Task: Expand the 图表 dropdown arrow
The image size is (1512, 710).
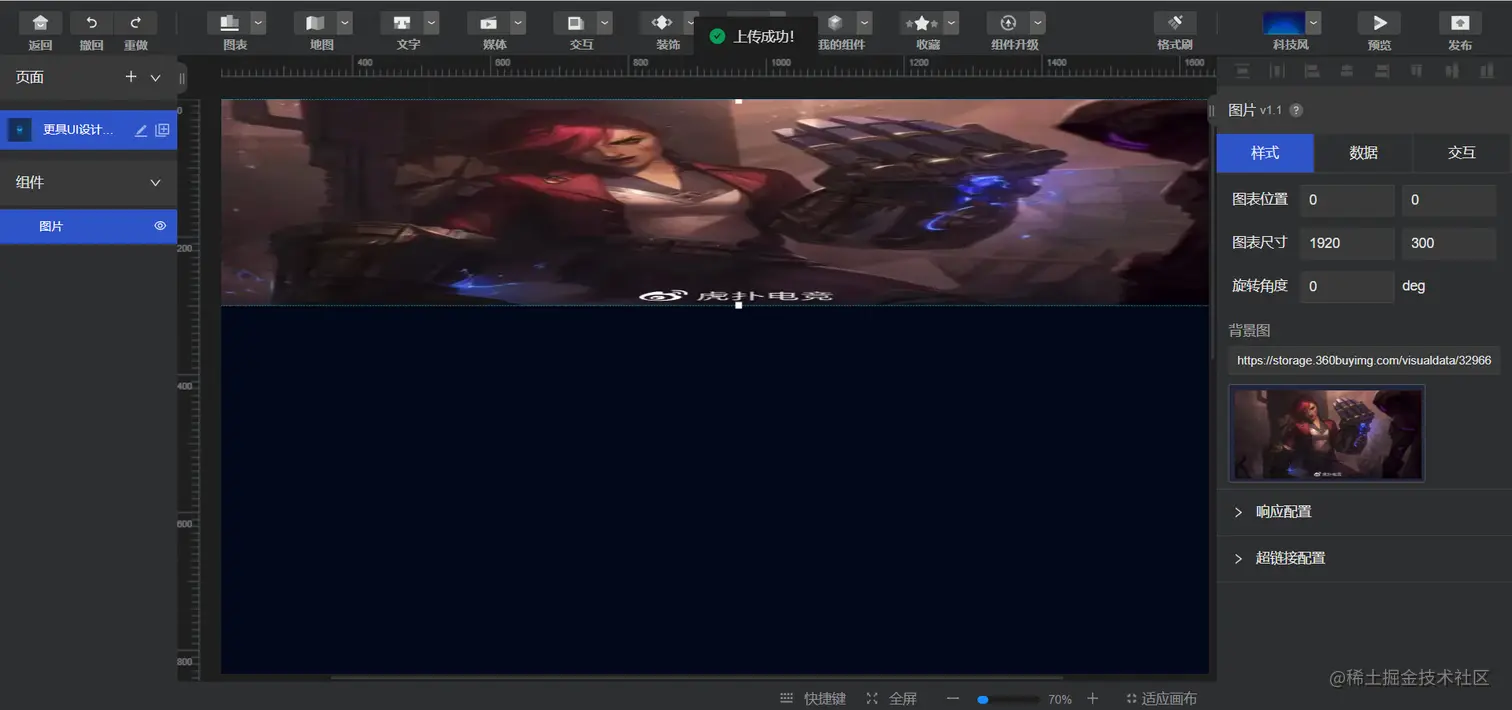Action: click(258, 23)
